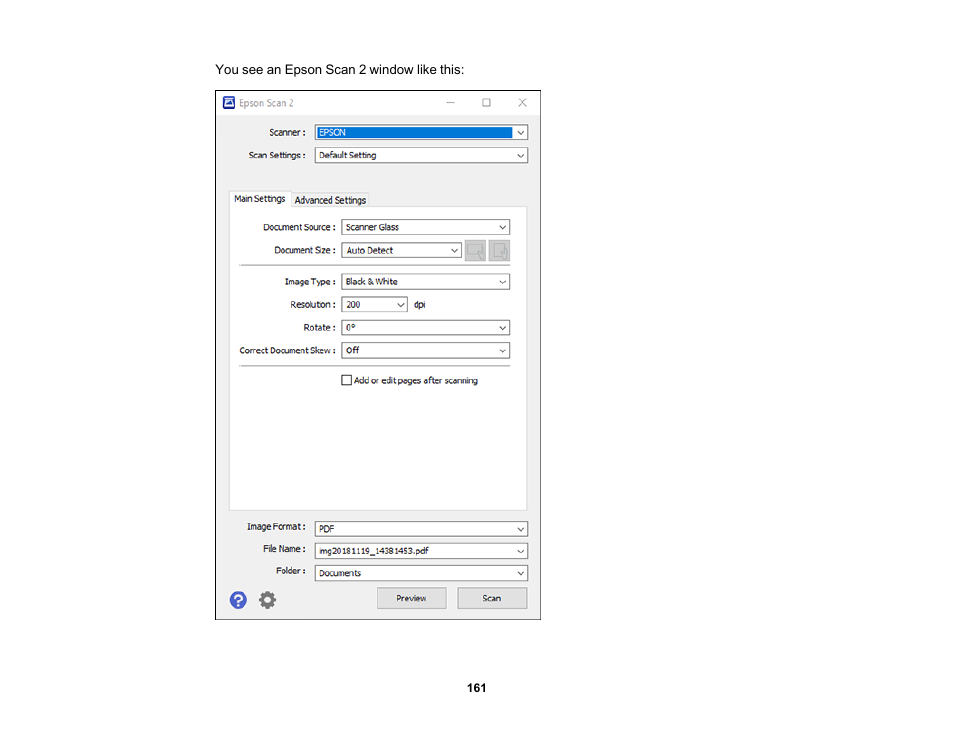
Task: Click the Preview button
Action: pos(411,598)
